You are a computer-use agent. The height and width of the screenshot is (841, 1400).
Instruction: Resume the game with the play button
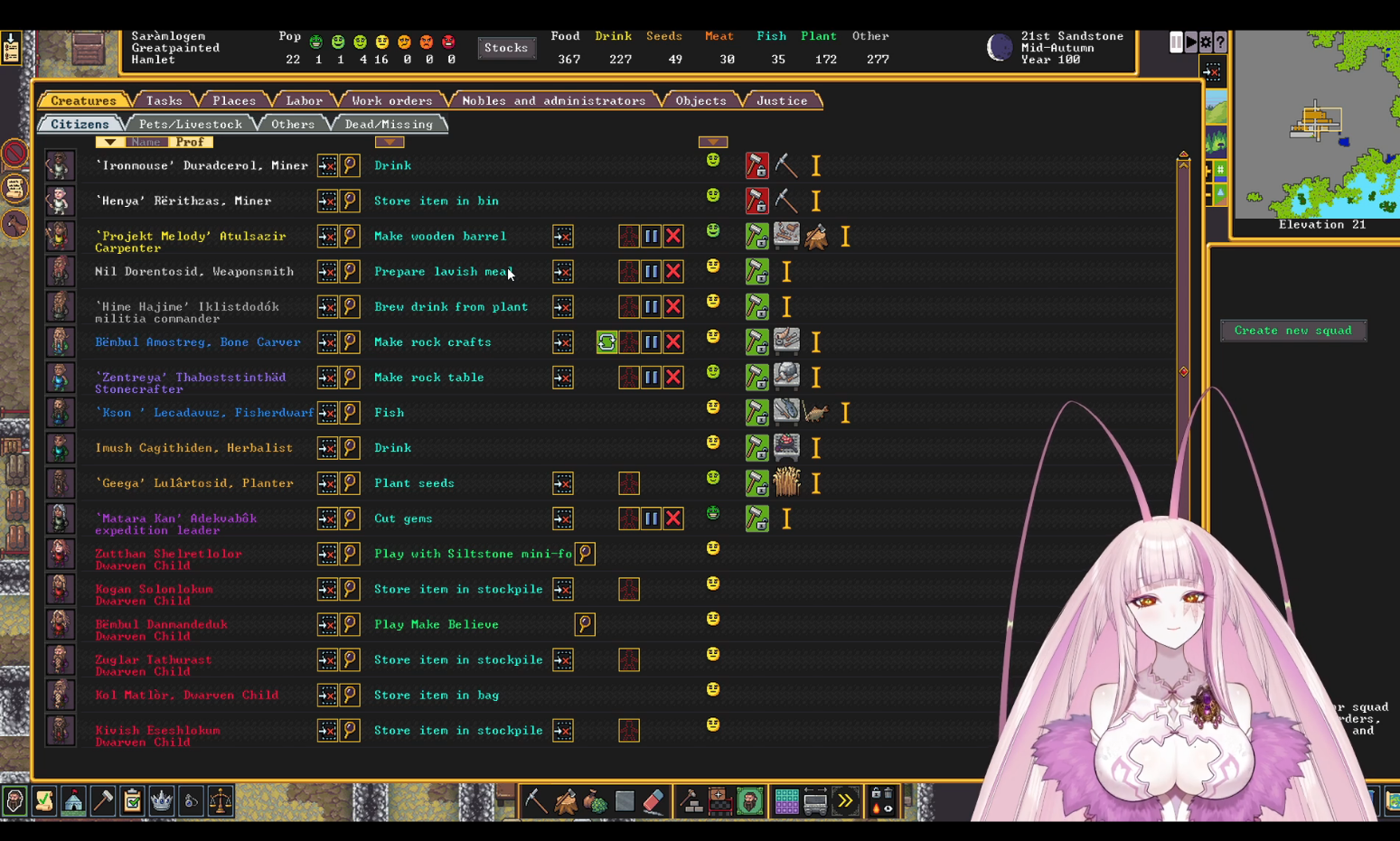(1191, 42)
